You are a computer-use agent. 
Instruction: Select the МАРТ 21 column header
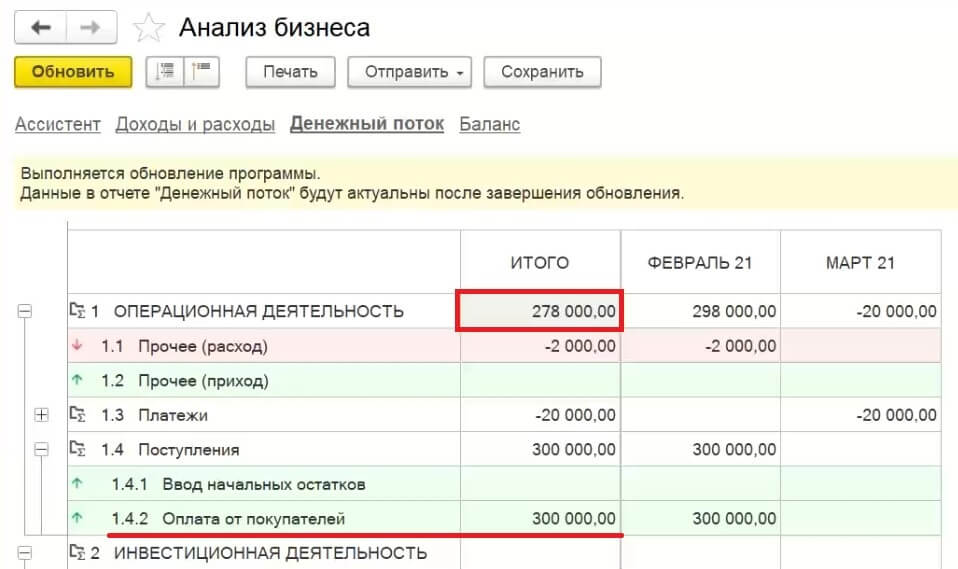860,263
